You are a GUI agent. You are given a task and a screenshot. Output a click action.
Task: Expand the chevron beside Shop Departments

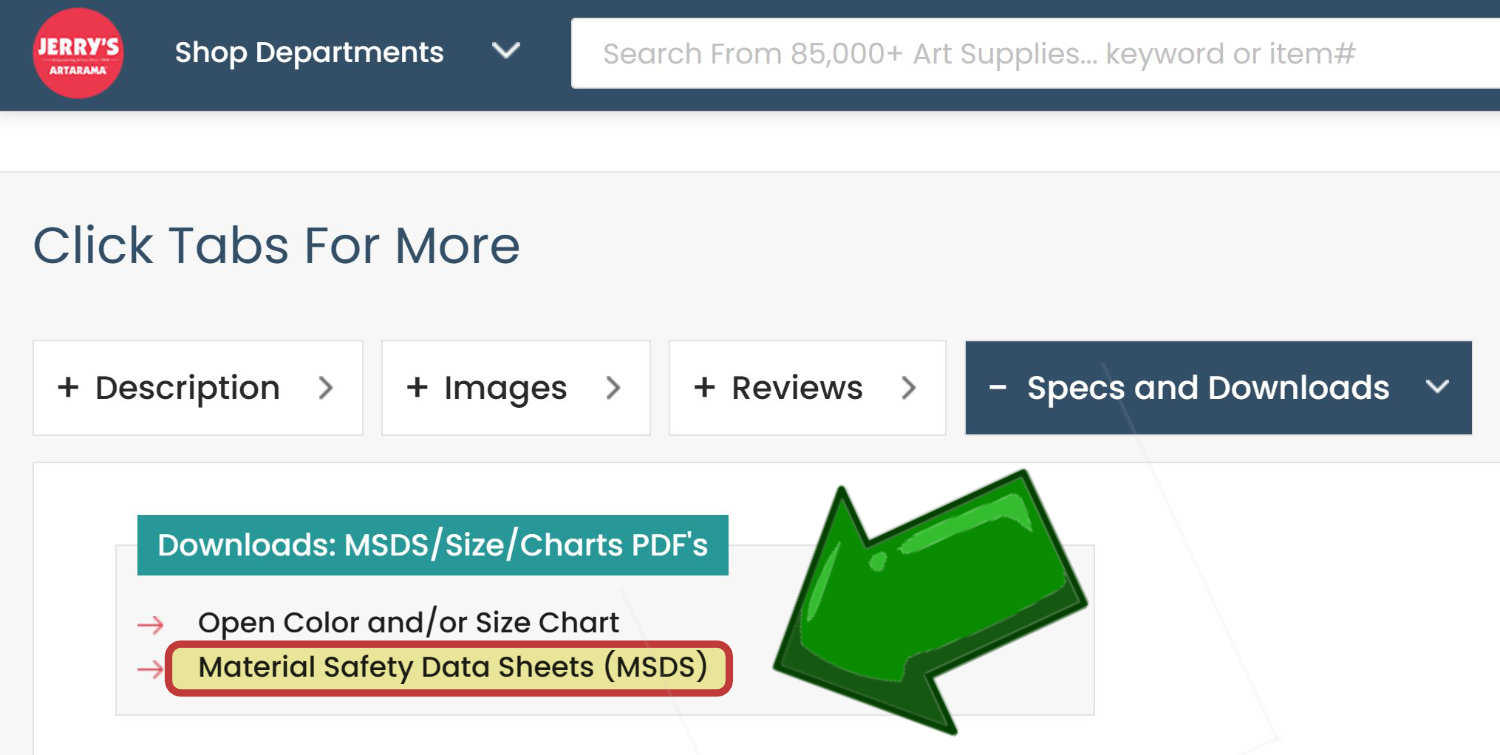click(x=506, y=50)
